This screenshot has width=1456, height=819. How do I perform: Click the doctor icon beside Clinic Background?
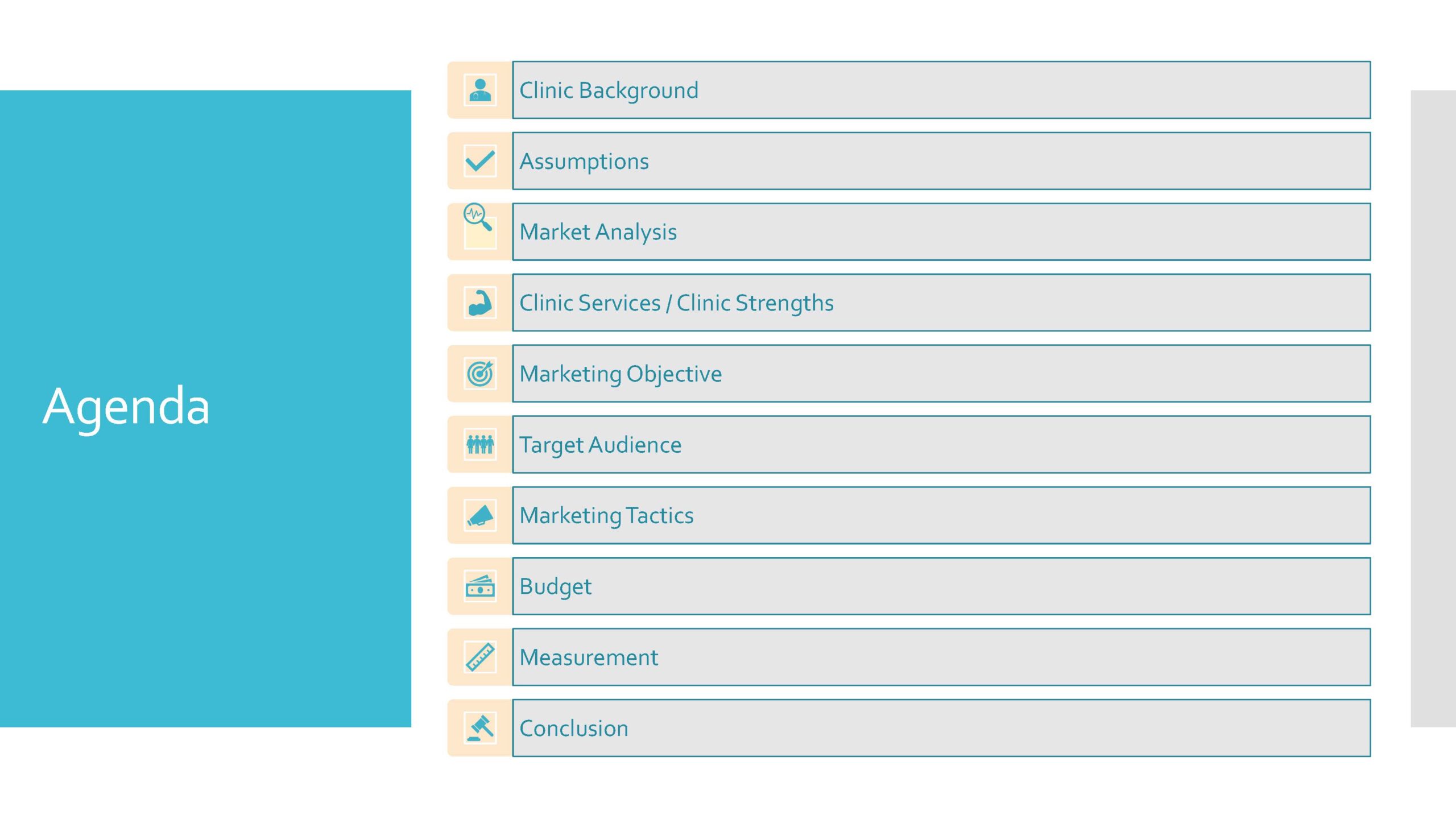click(480, 90)
